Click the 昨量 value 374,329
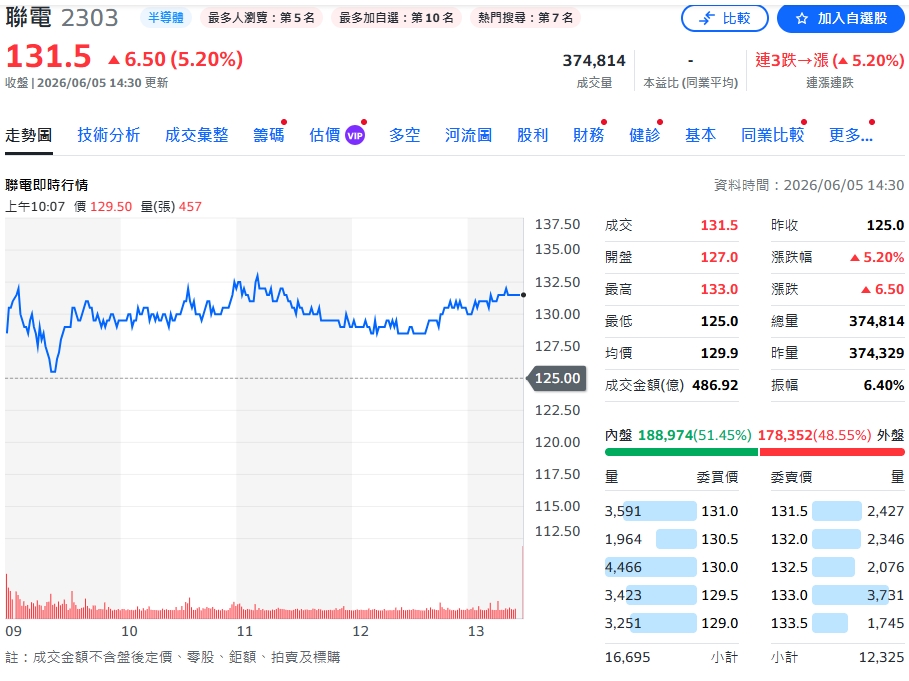Screen dimensions: 909x681 click(x=877, y=353)
